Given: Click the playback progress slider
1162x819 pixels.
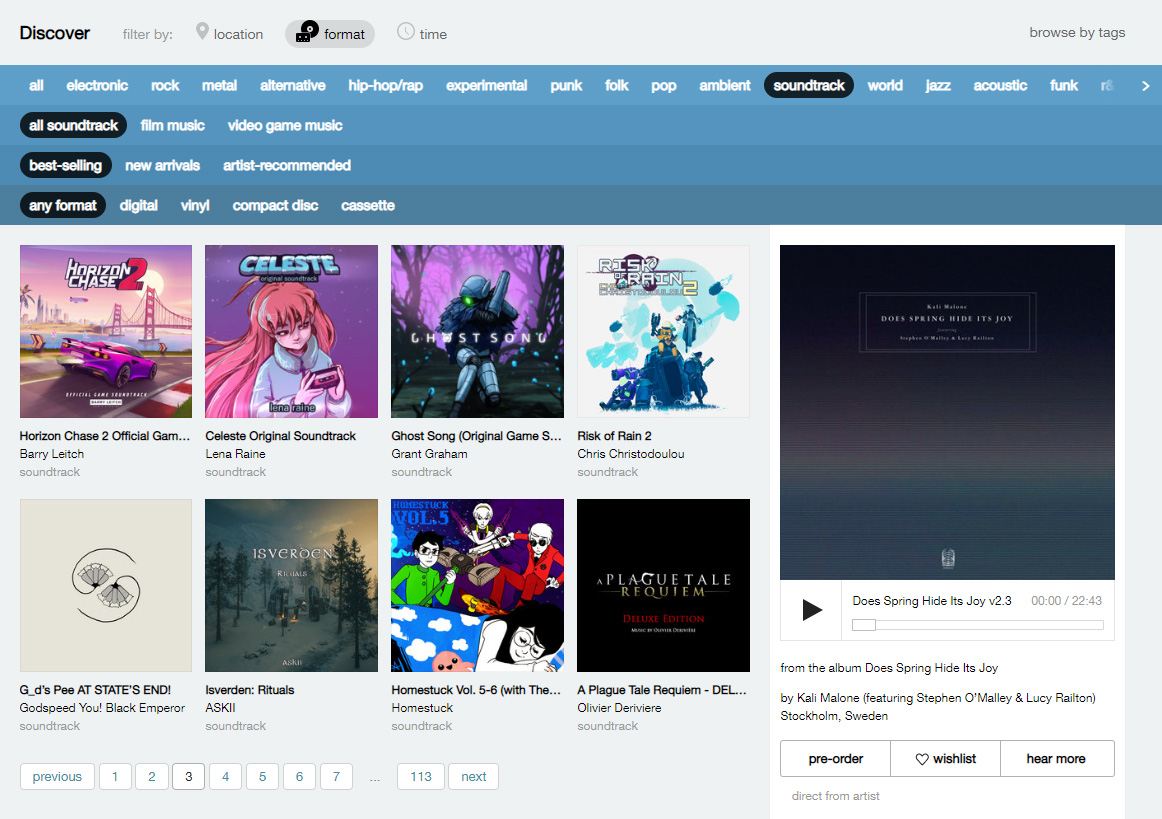Looking at the screenshot, I should (977, 625).
